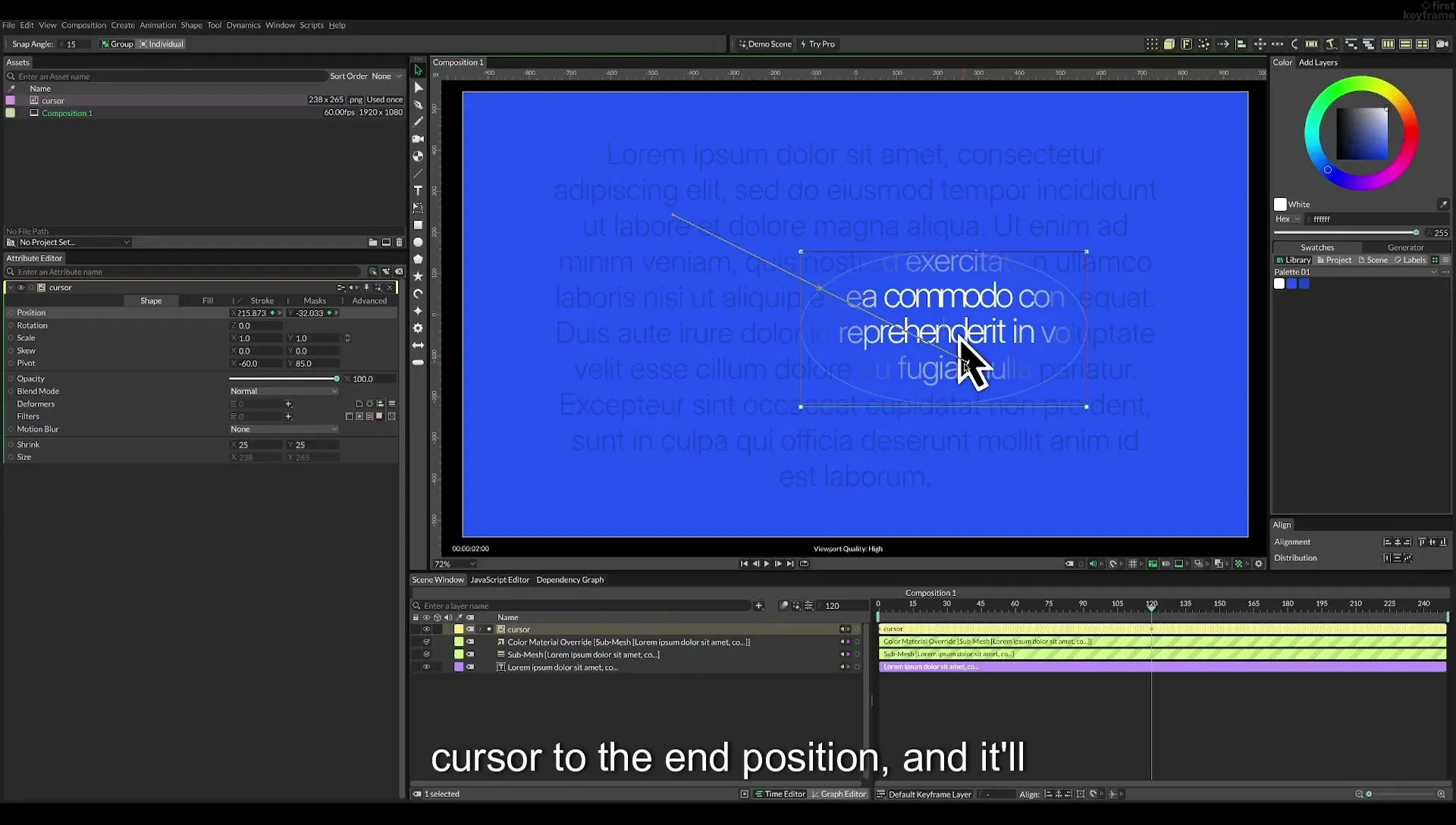The height and width of the screenshot is (825, 1456).
Task: Open the Dynamics menu
Action: click(243, 25)
